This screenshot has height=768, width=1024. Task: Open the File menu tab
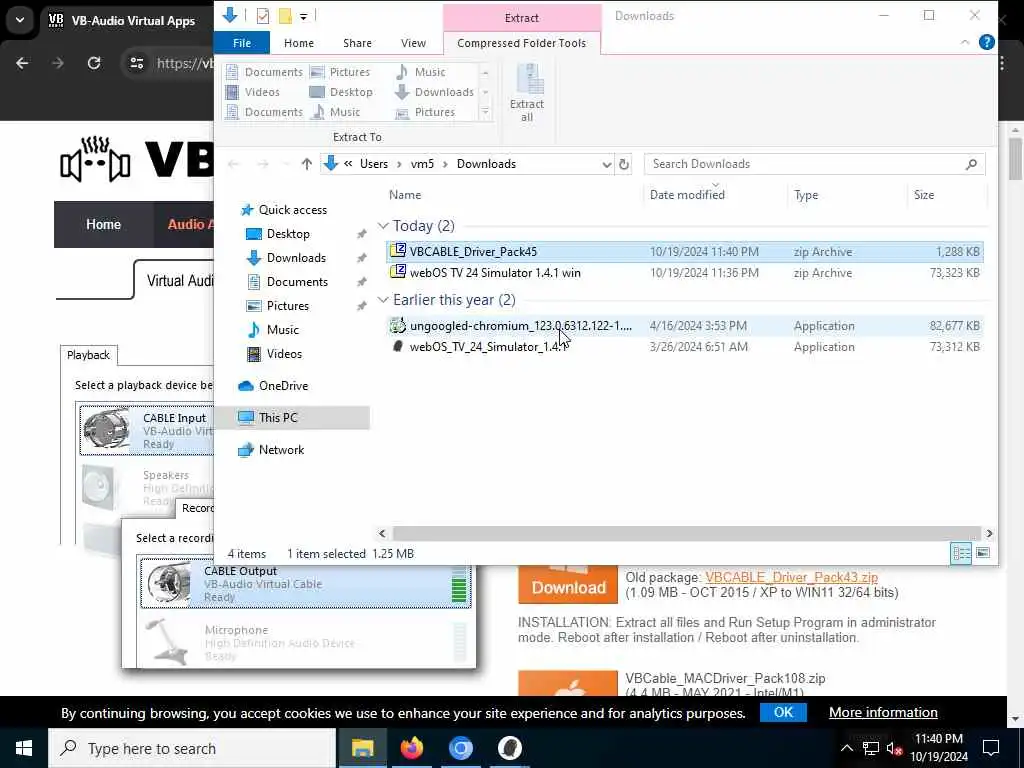(242, 43)
